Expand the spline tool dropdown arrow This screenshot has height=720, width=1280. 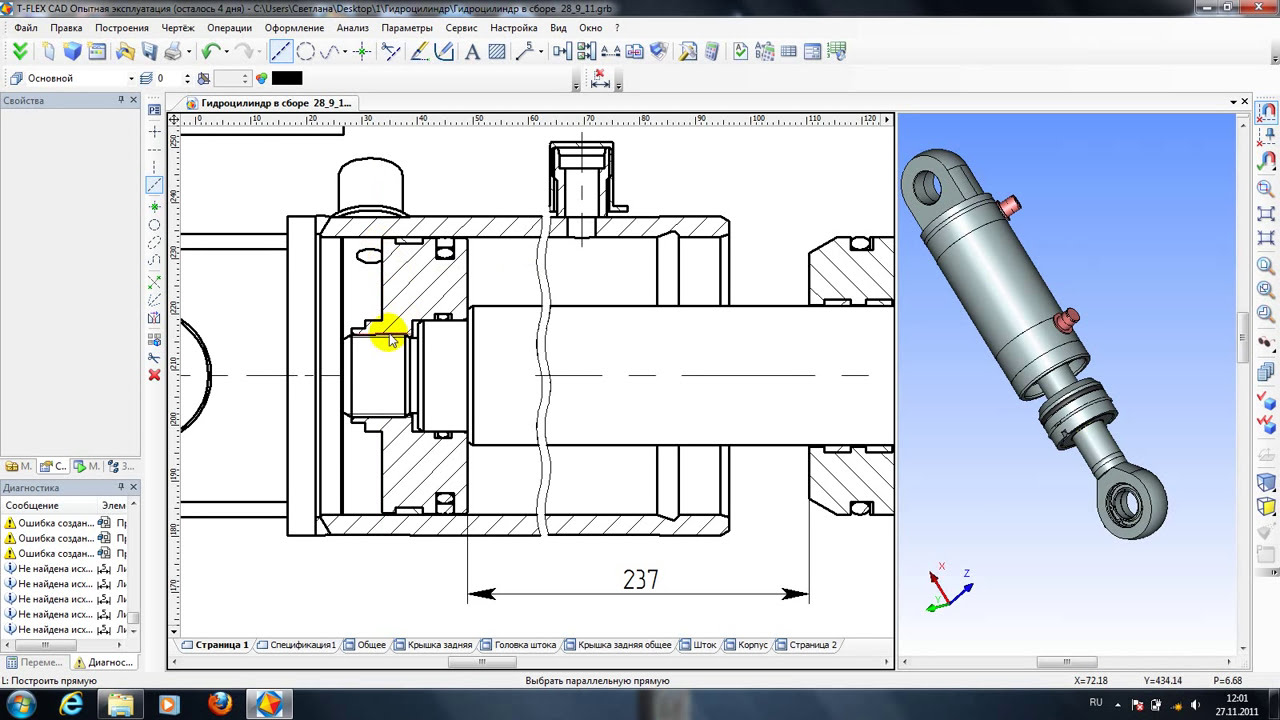click(345, 52)
